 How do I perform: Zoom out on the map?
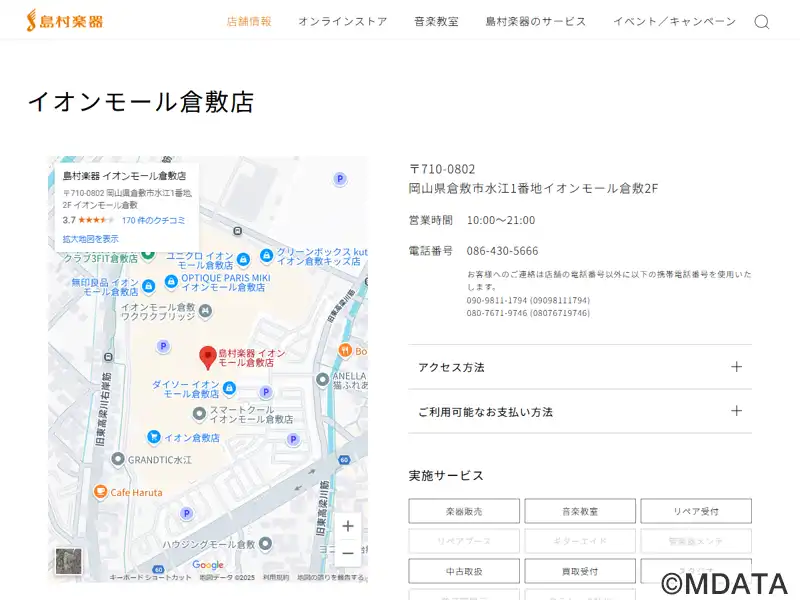348,553
